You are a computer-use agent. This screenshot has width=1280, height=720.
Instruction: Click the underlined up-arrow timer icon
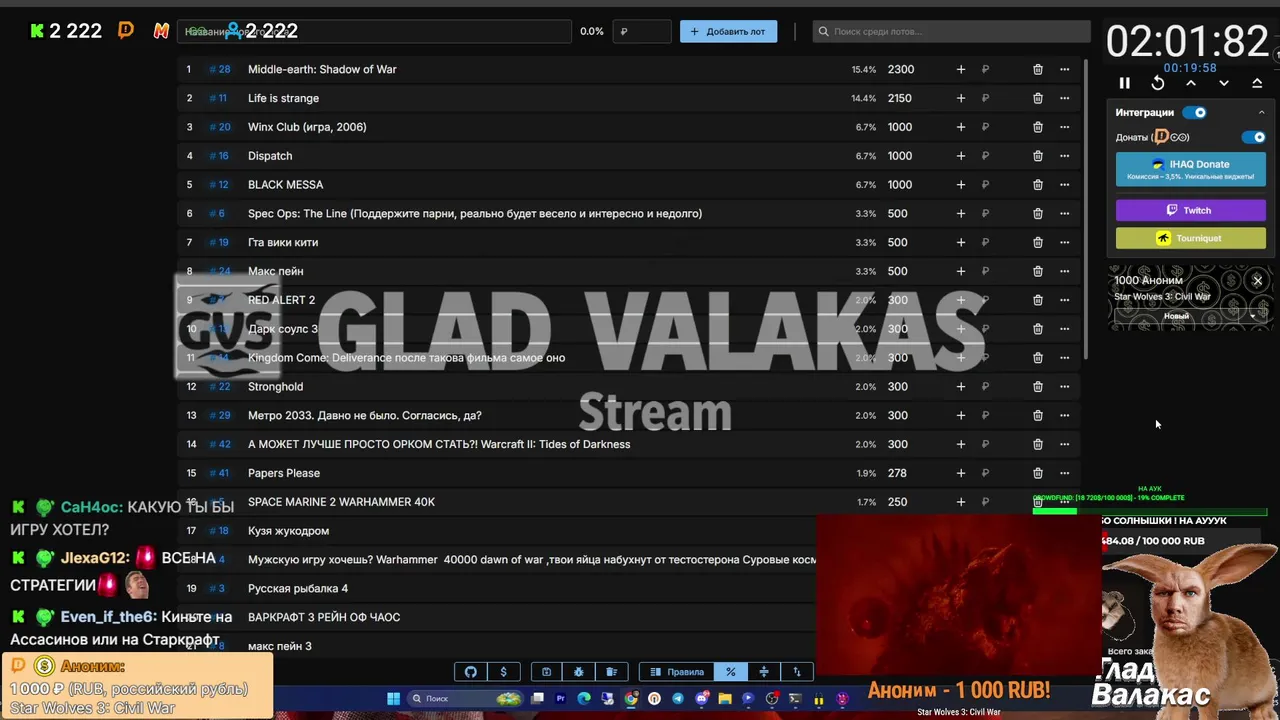coord(1257,84)
